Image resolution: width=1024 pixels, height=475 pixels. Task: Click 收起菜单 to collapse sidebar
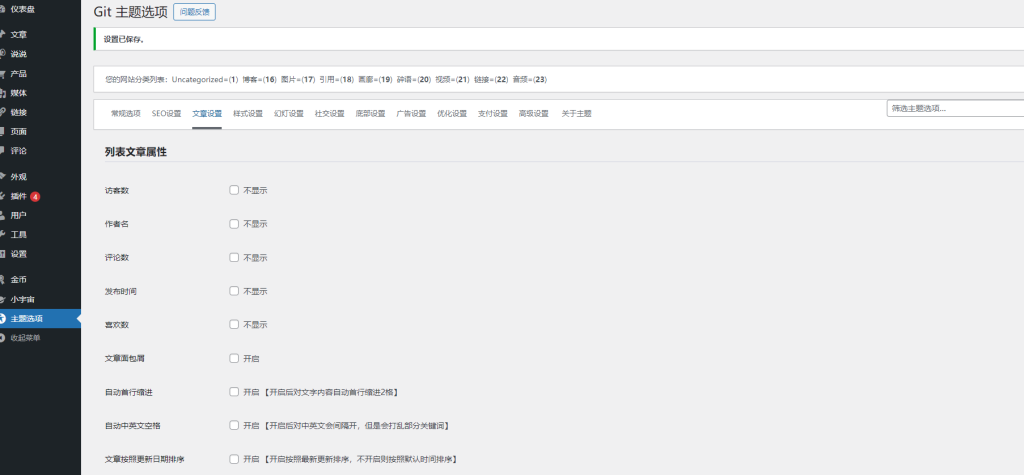[25, 338]
